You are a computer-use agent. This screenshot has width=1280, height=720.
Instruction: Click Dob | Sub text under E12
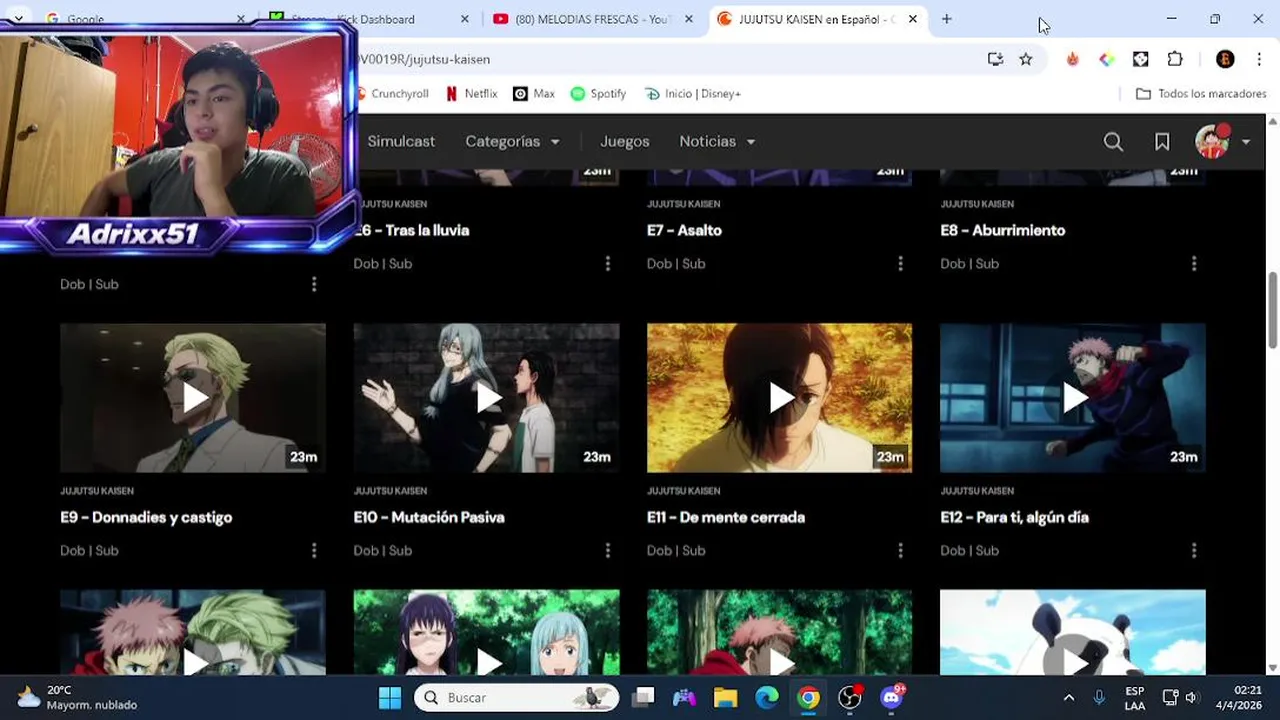click(969, 550)
